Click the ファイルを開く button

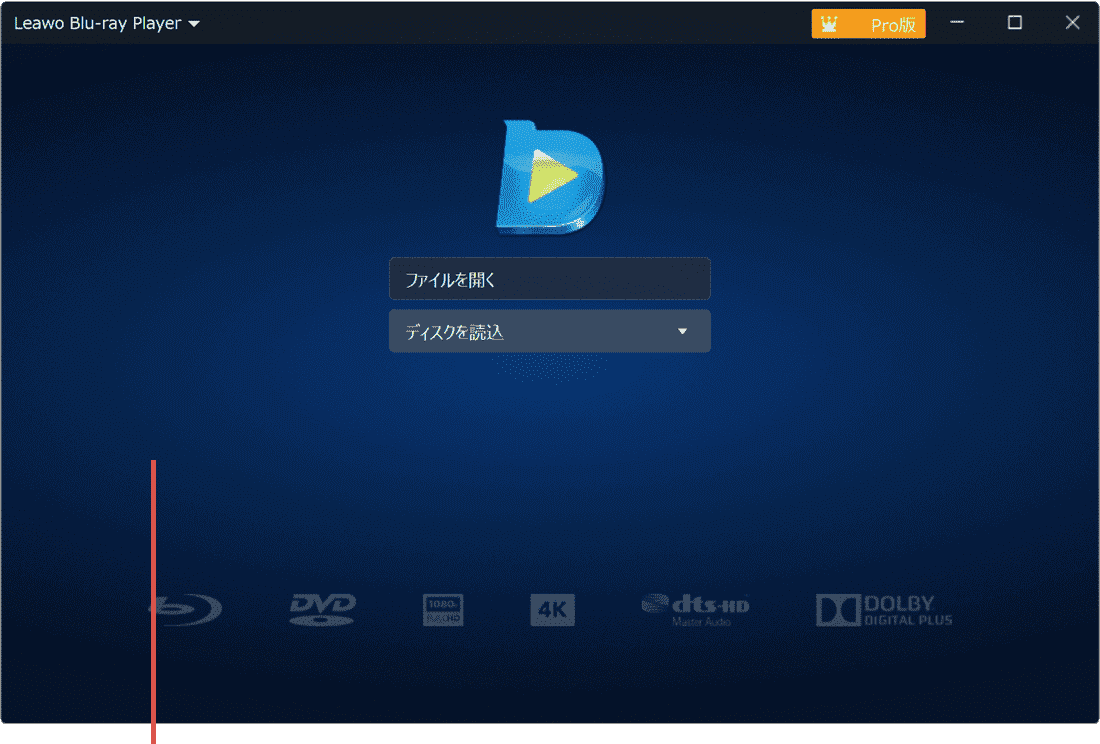tap(549, 279)
